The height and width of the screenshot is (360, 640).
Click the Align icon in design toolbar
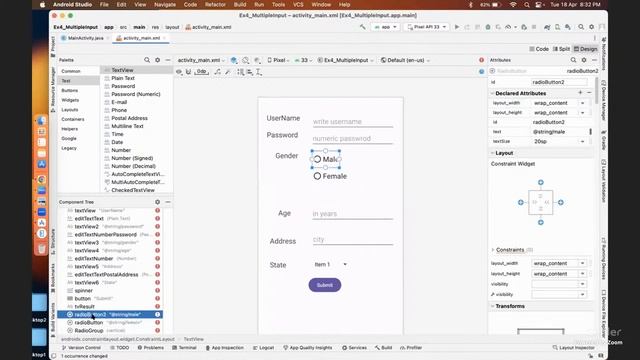(250, 72)
